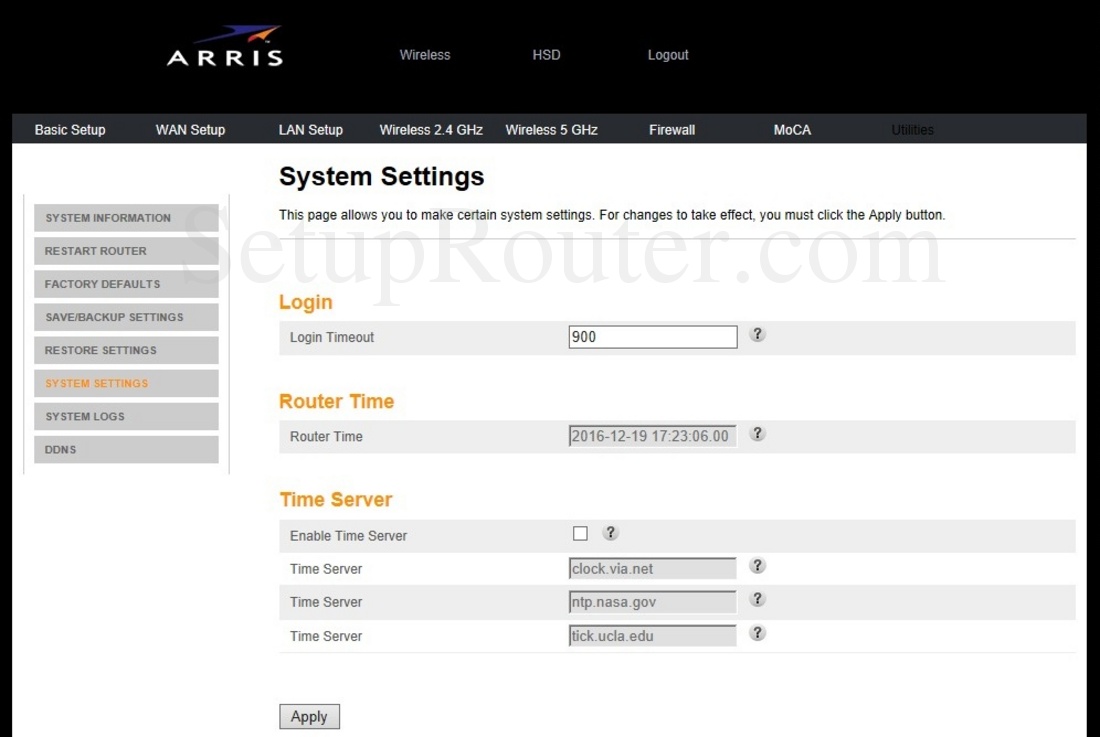Click the Router Time field
The width and height of the screenshot is (1100, 737).
coord(652,434)
